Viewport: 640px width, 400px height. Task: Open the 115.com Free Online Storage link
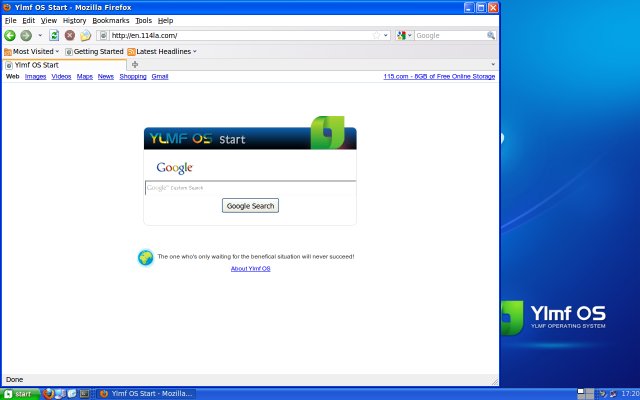(439, 76)
